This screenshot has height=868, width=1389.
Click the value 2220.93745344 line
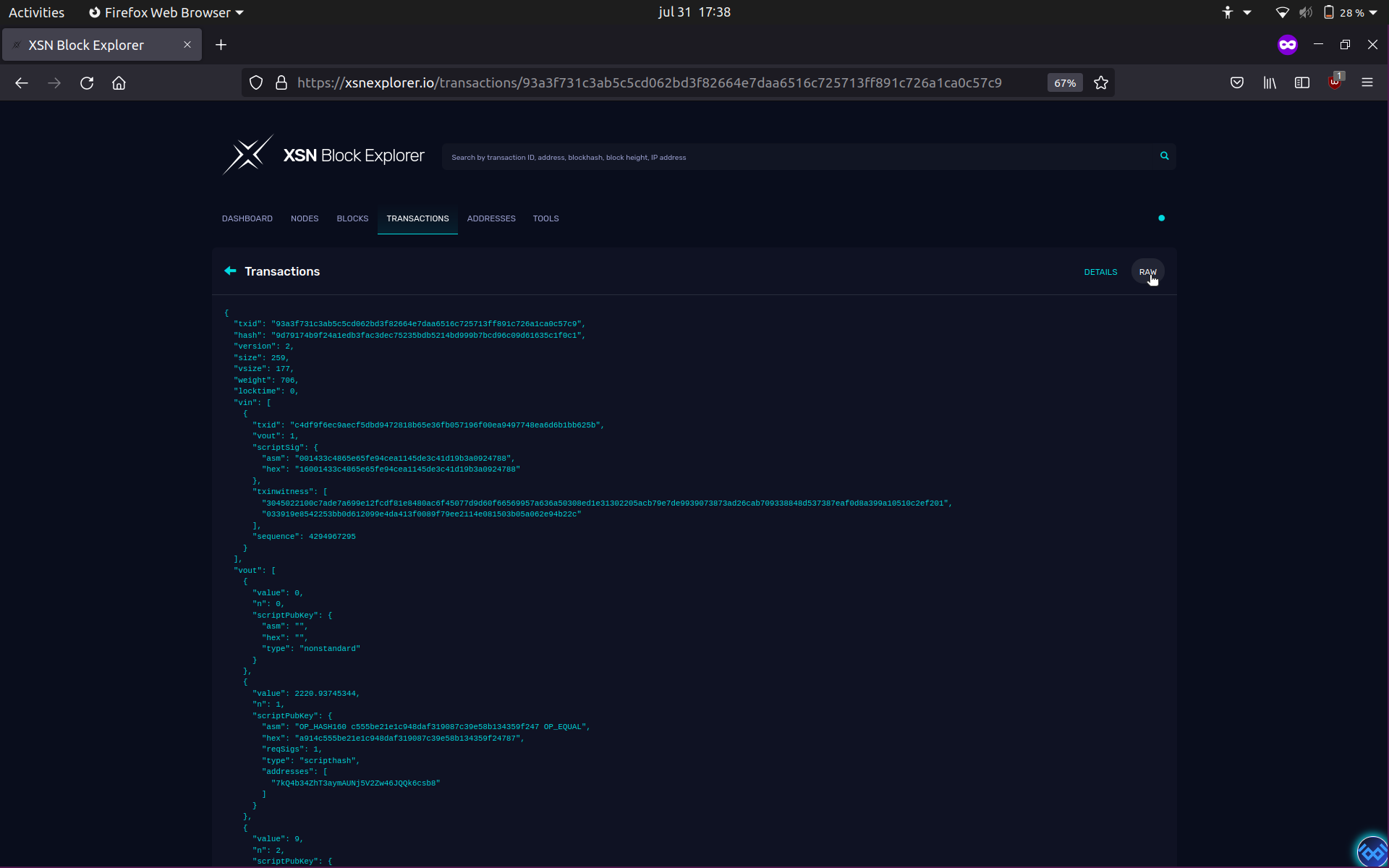tap(306, 694)
